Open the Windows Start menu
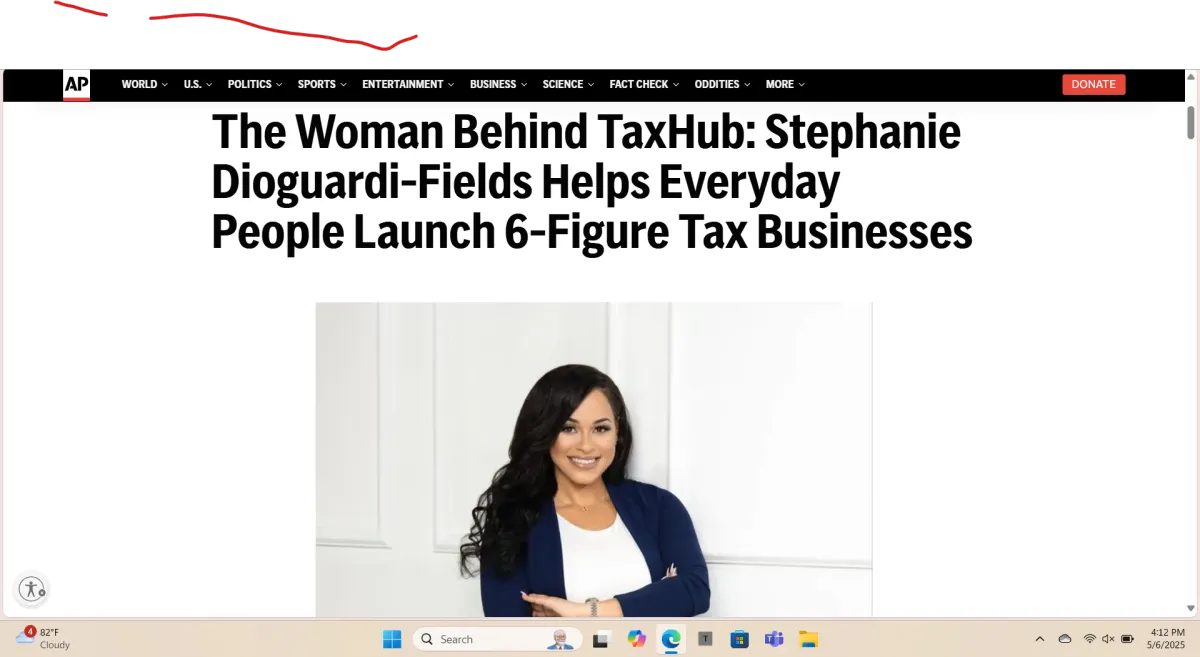The height and width of the screenshot is (657, 1200). (391, 639)
